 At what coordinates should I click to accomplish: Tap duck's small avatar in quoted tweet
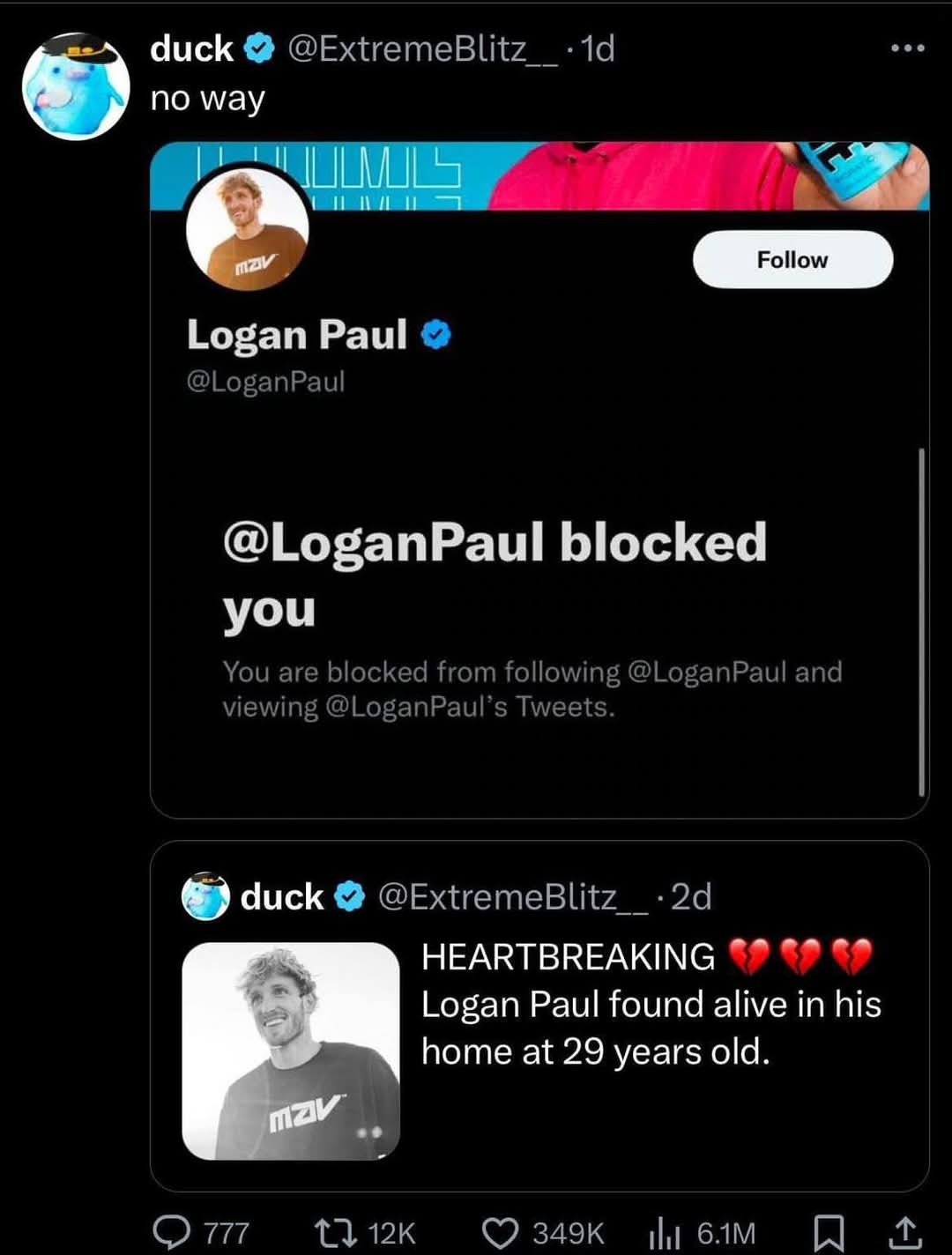(x=205, y=897)
